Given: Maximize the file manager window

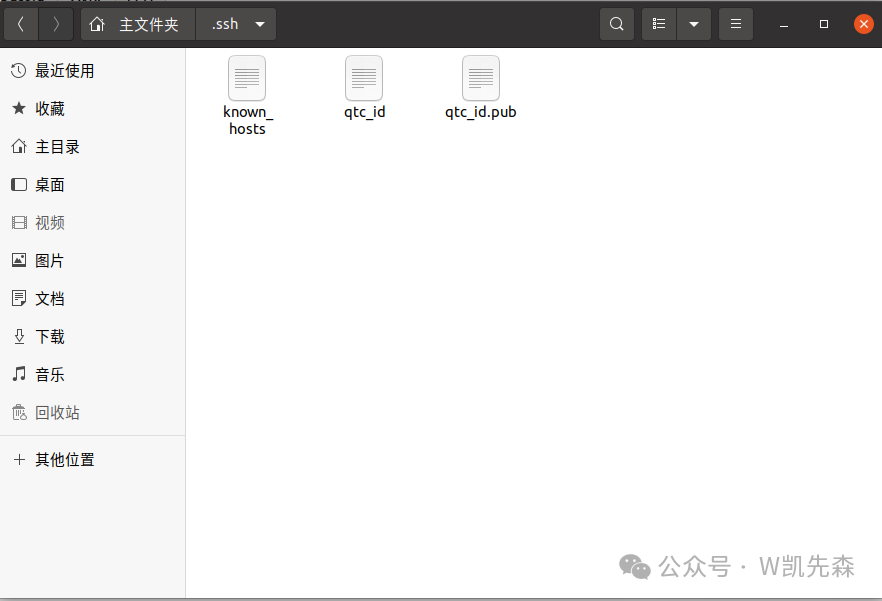Looking at the screenshot, I should (x=824, y=24).
